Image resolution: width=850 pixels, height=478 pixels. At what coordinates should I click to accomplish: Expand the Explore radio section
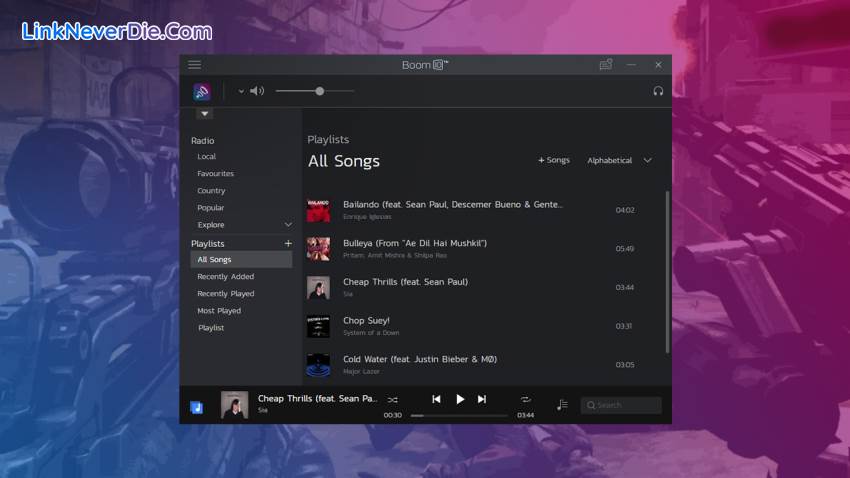(x=288, y=225)
